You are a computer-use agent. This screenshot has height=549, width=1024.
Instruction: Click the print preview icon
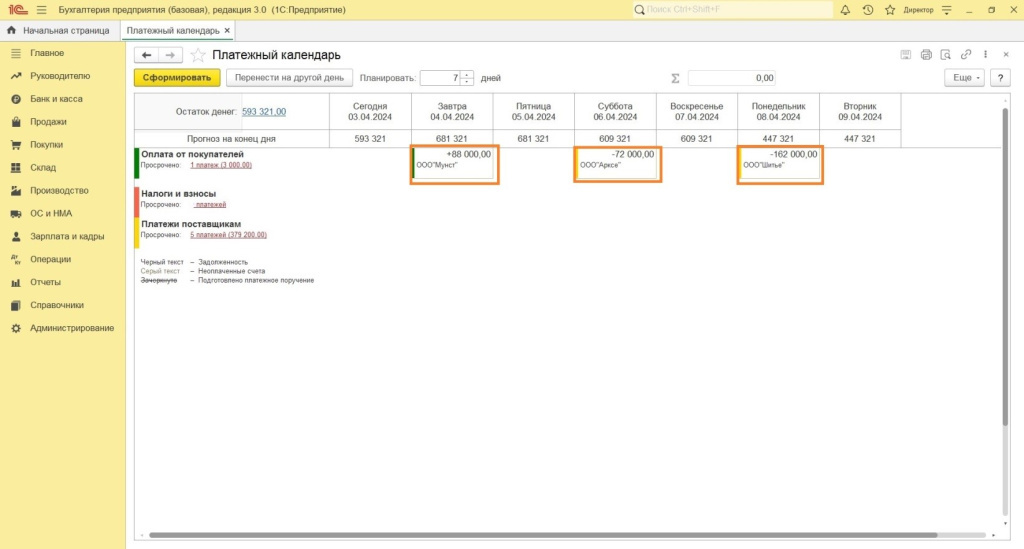(946, 54)
